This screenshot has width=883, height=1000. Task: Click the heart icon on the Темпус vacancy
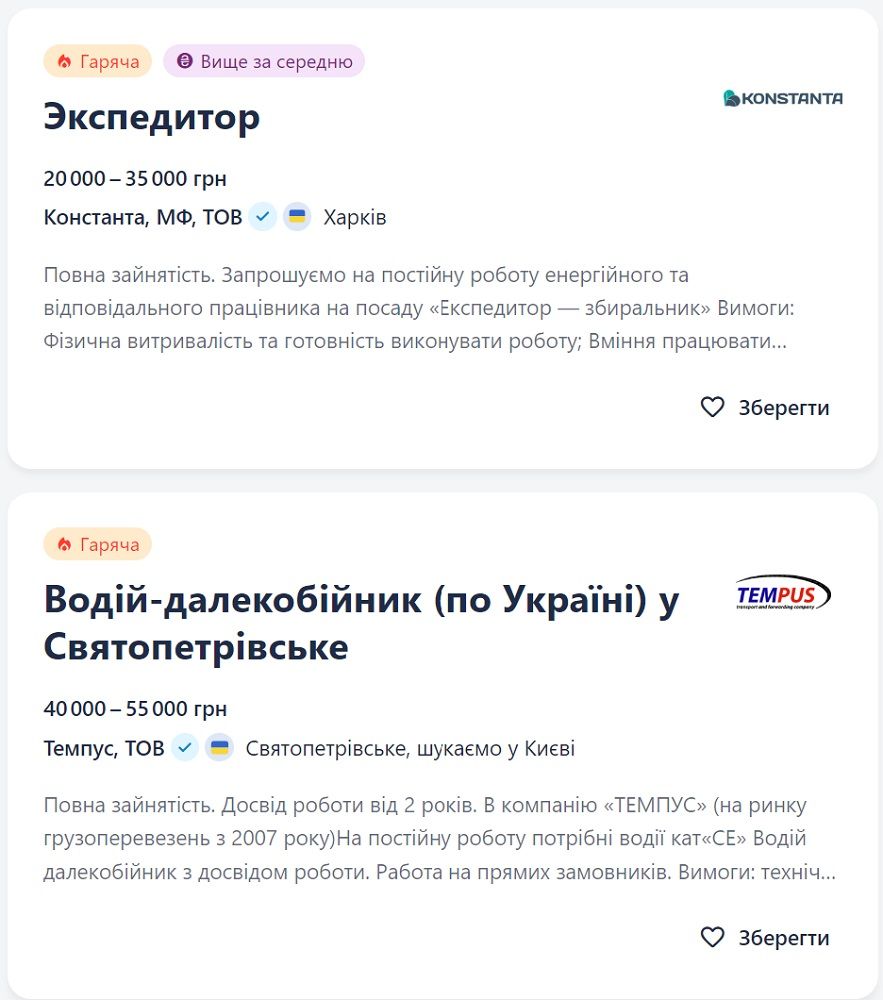(x=712, y=937)
